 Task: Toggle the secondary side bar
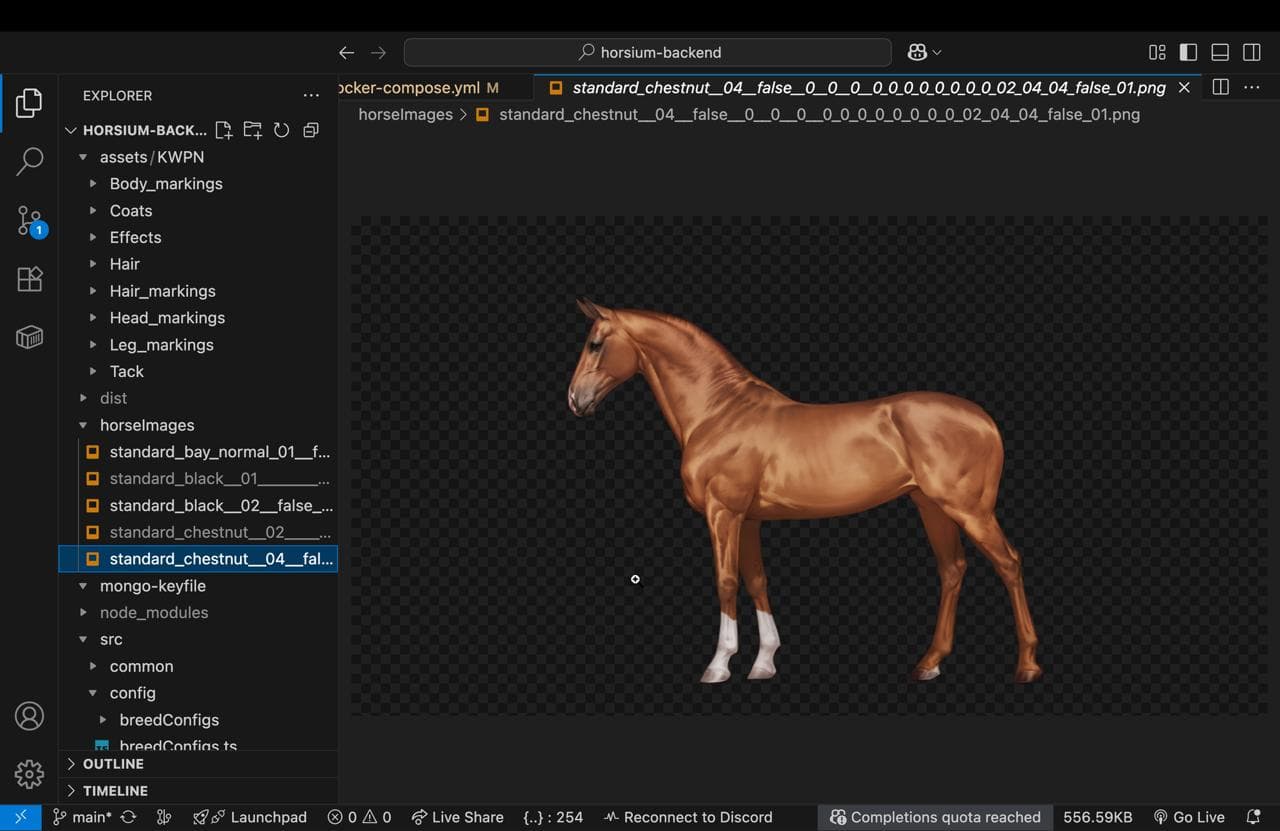pyautogui.click(x=1252, y=53)
